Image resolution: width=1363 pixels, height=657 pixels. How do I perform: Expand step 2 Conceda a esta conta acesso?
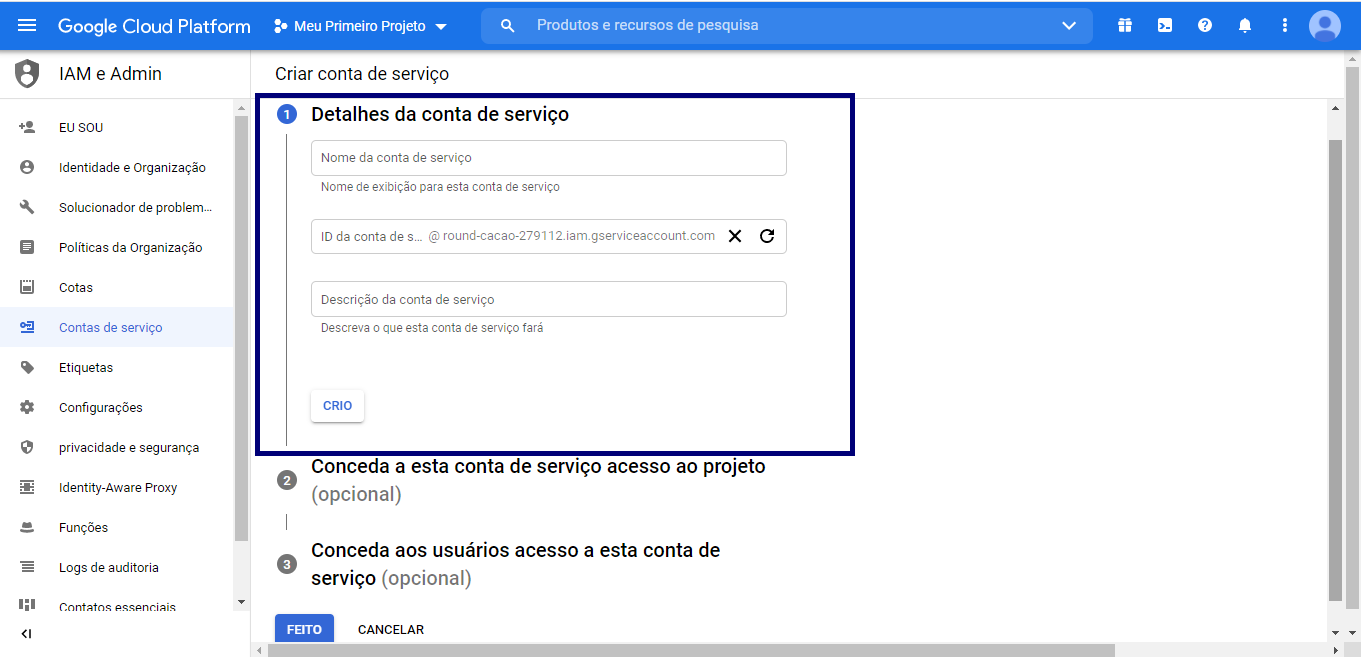(538, 480)
